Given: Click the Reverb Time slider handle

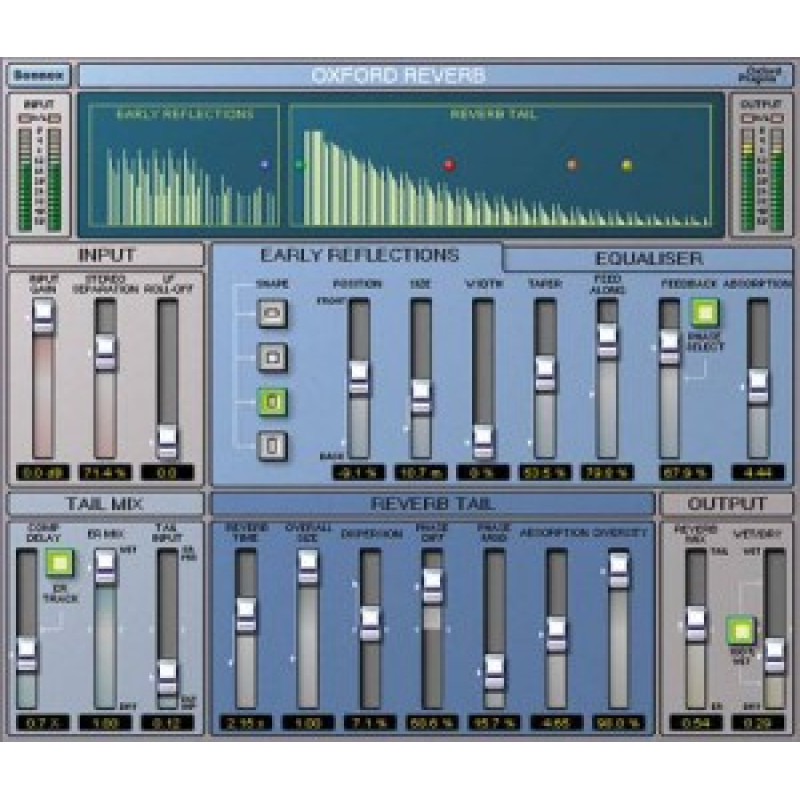Looking at the screenshot, I should click(x=246, y=612).
